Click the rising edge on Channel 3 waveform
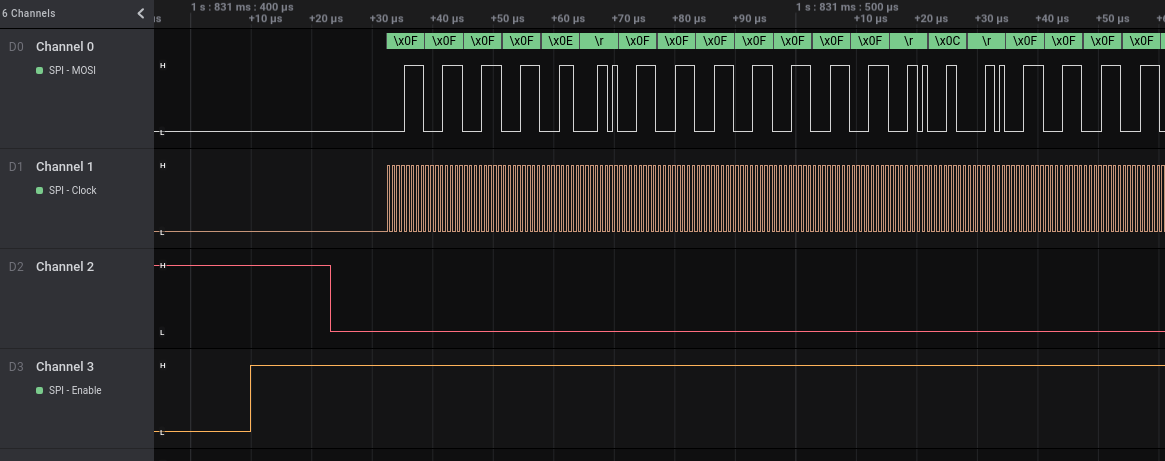The width and height of the screenshot is (1165, 461). pyautogui.click(x=250, y=398)
